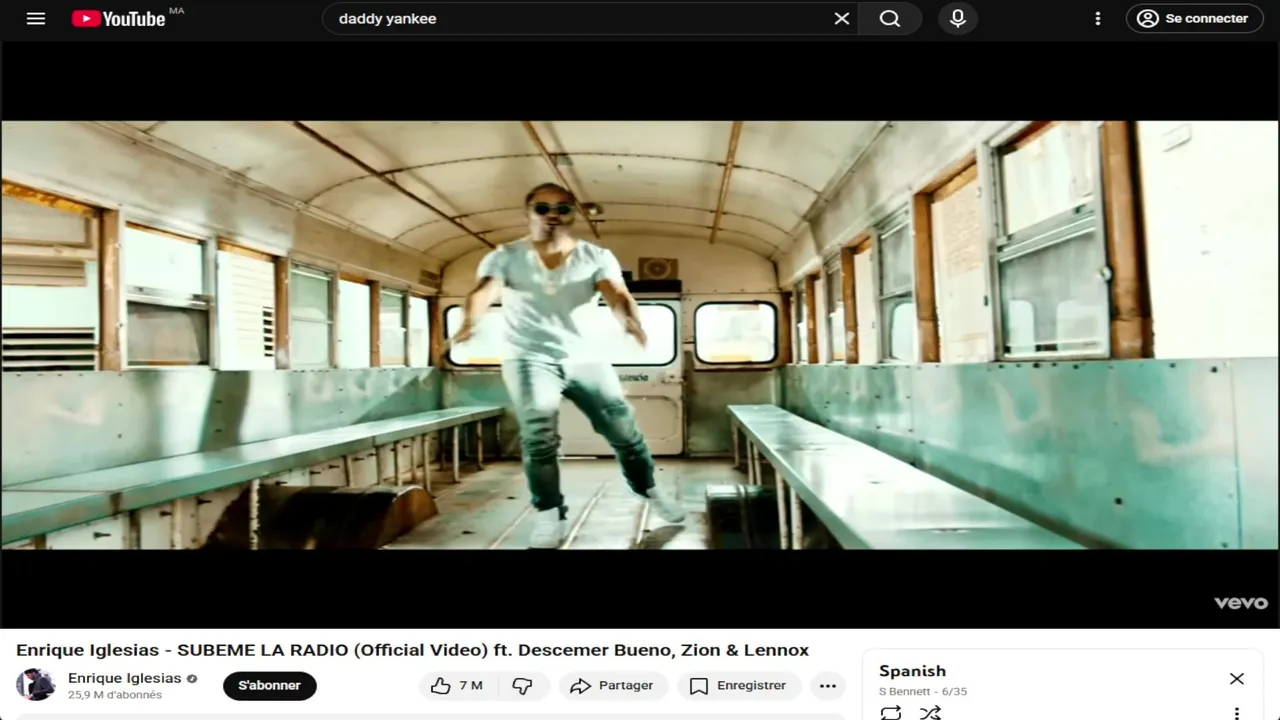Start voice search with microphone
This screenshot has height=720, width=1280.
tap(958, 18)
